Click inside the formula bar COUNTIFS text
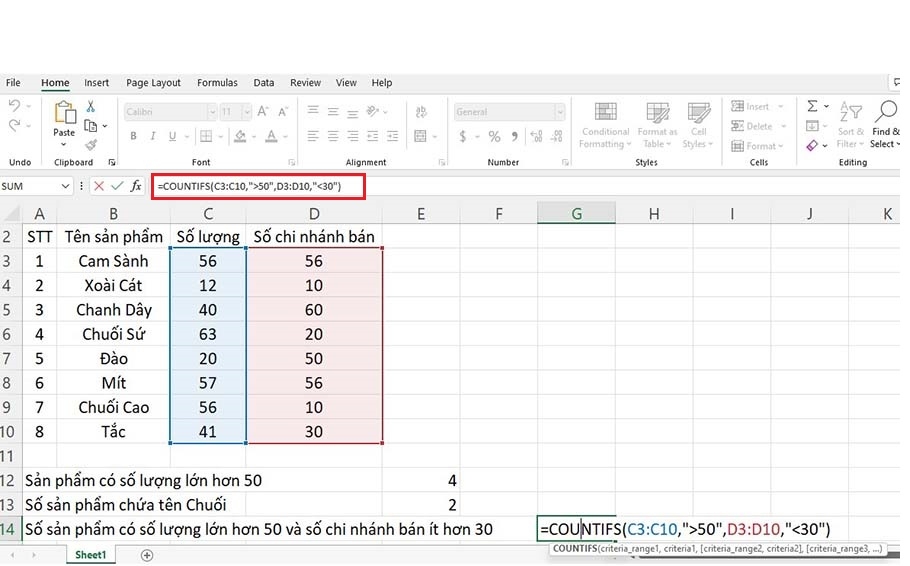Viewport: 910px width, 566px height. [250, 186]
